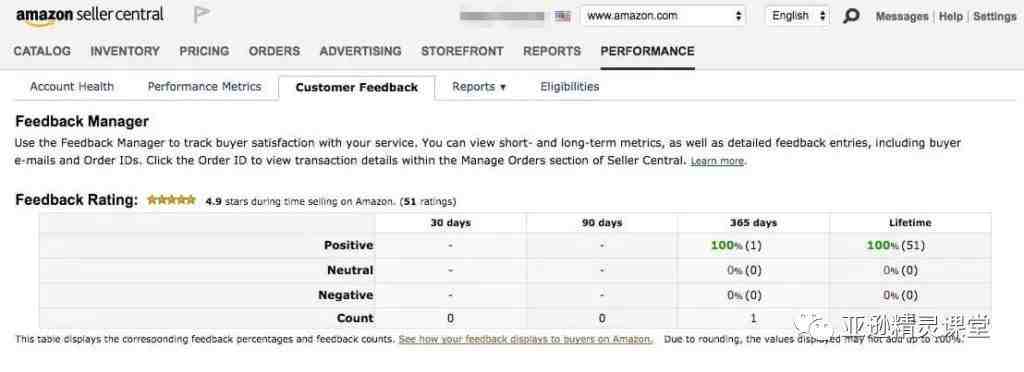Open the English language dropdown
This screenshot has width=1024, height=372.
pos(797,16)
